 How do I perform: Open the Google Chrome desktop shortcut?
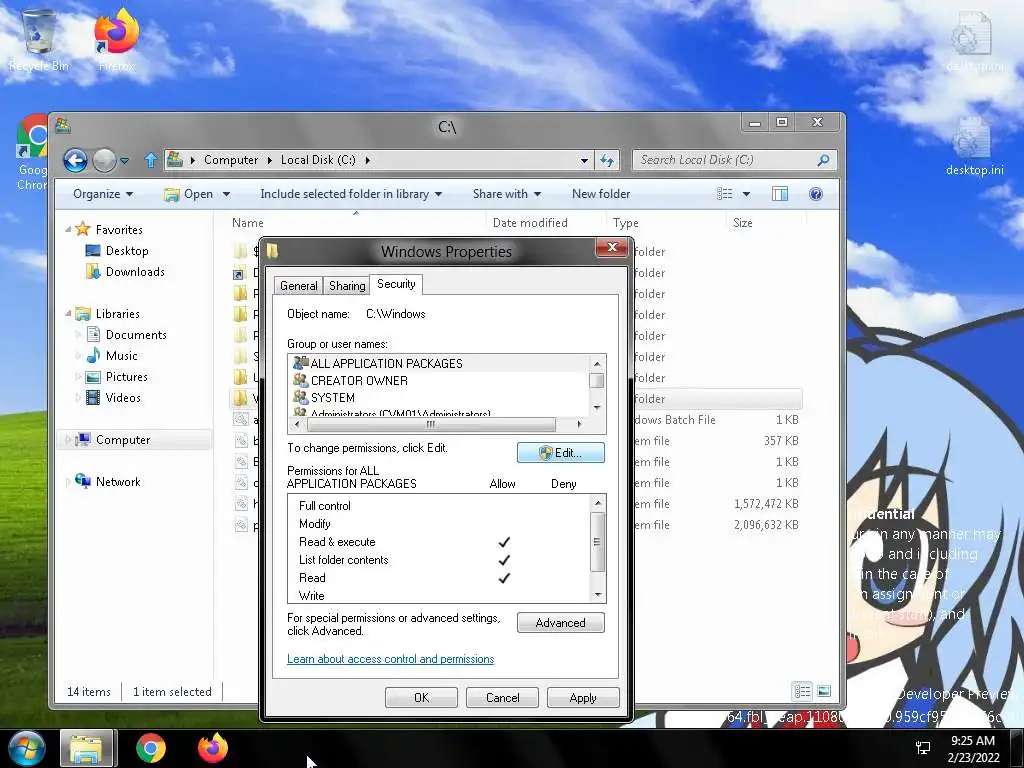32,153
